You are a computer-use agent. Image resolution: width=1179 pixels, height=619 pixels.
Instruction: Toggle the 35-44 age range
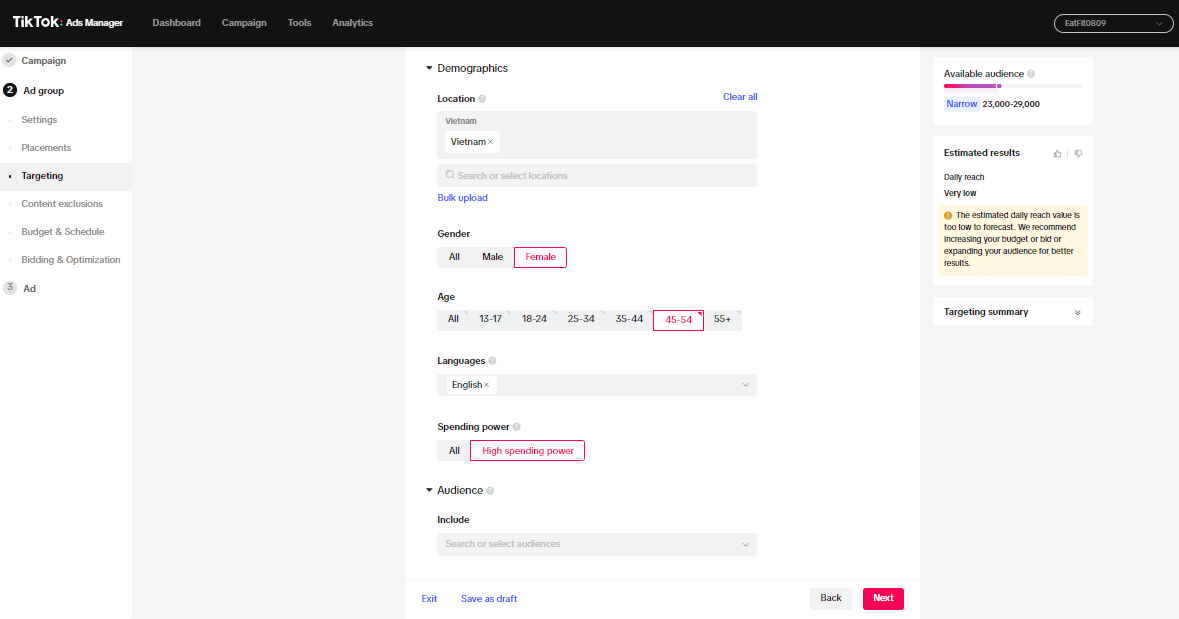tap(629, 320)
